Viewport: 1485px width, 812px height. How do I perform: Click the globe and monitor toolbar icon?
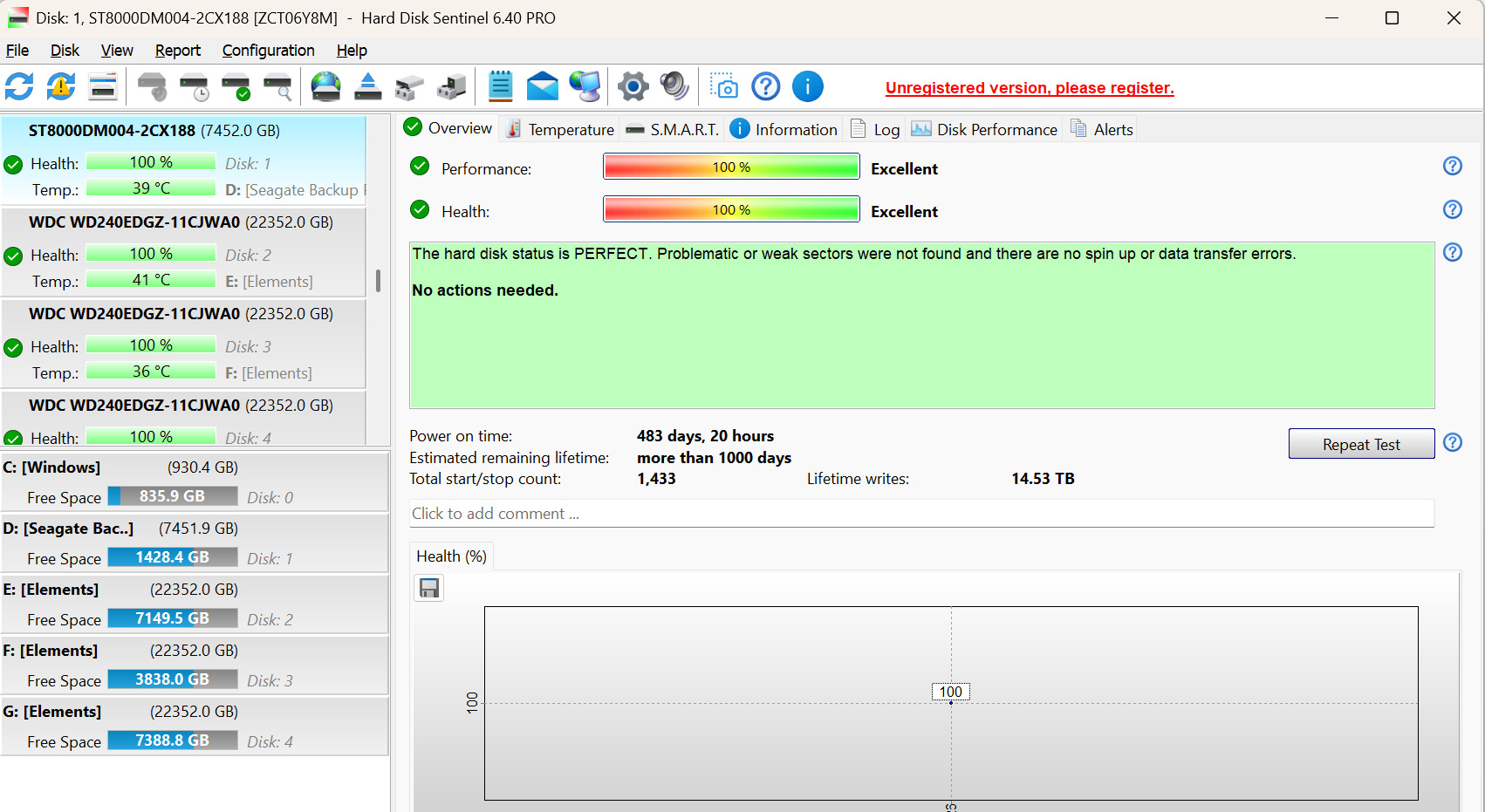pos(585,86)
